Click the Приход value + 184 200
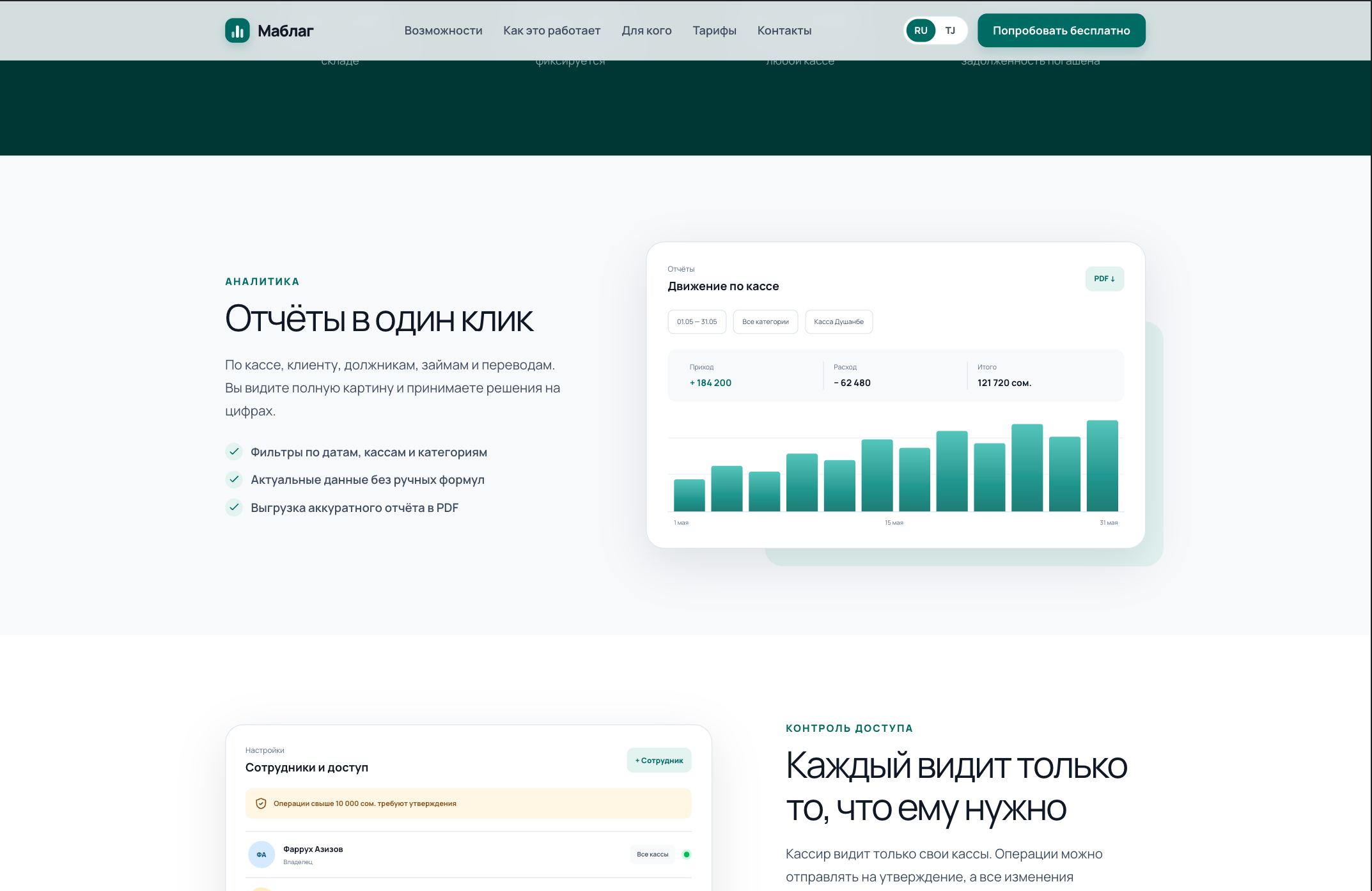 click(x=710, y=383)
